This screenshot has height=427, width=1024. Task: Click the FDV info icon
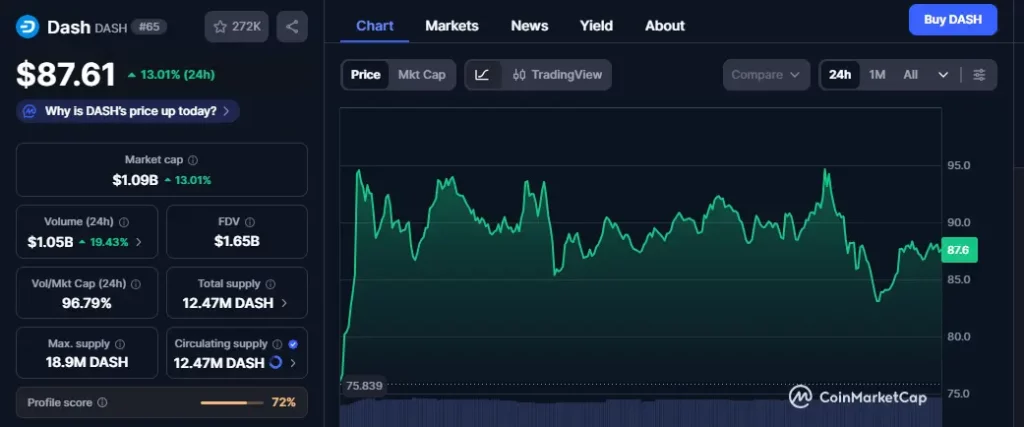click(x=249, y=222)
